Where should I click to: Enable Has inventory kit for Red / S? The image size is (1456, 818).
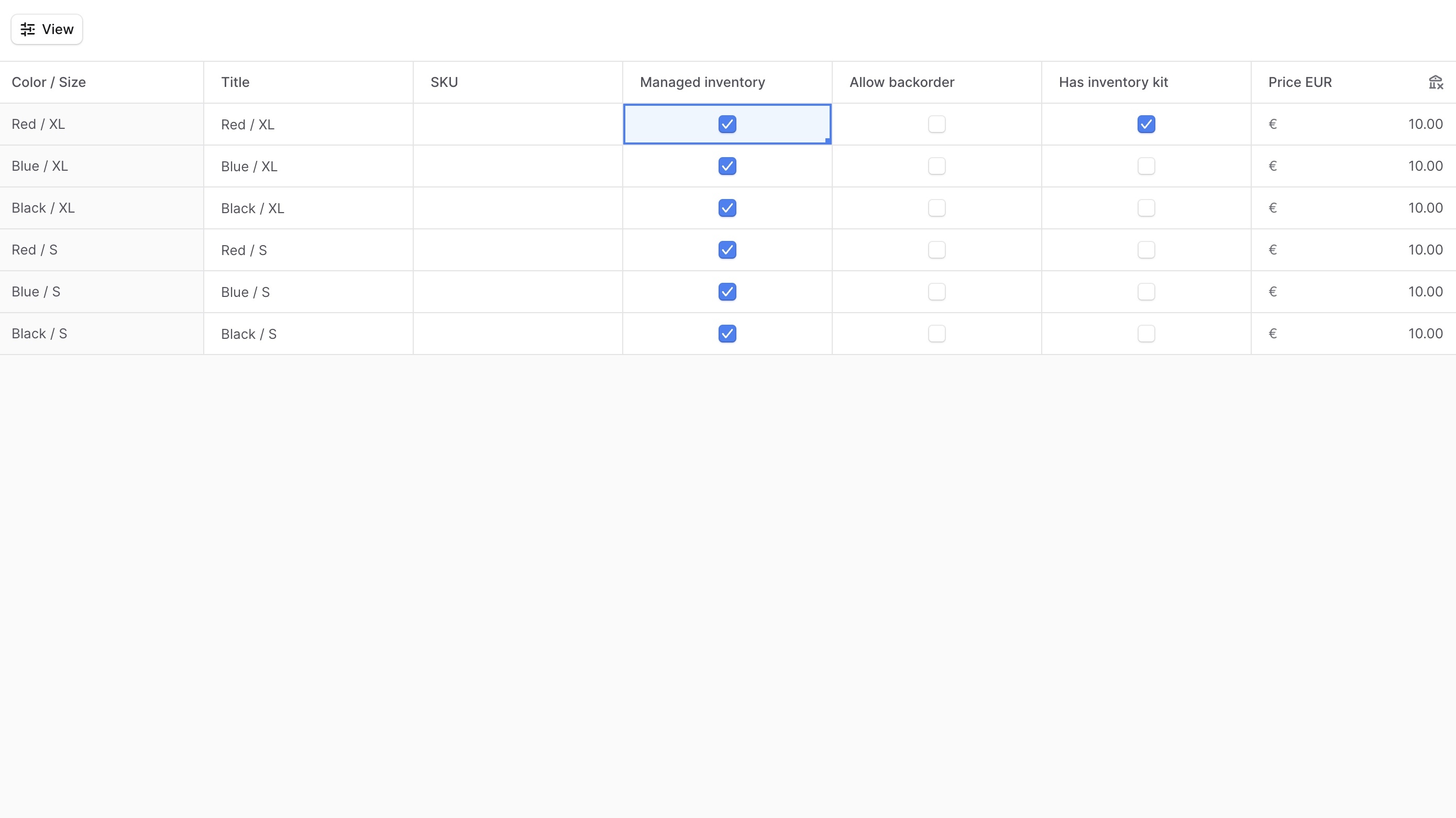[1146, 249]
